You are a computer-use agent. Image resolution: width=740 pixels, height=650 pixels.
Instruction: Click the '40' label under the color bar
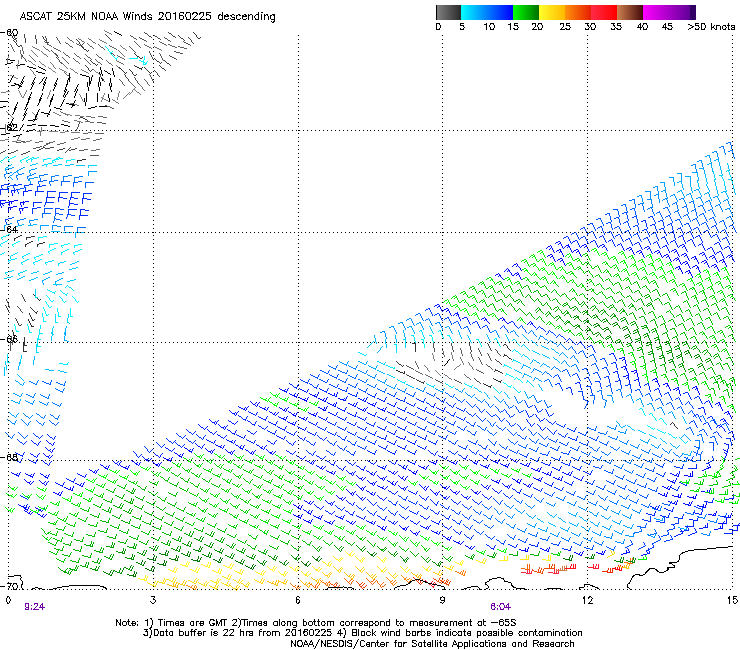click(x=642, y=27)
